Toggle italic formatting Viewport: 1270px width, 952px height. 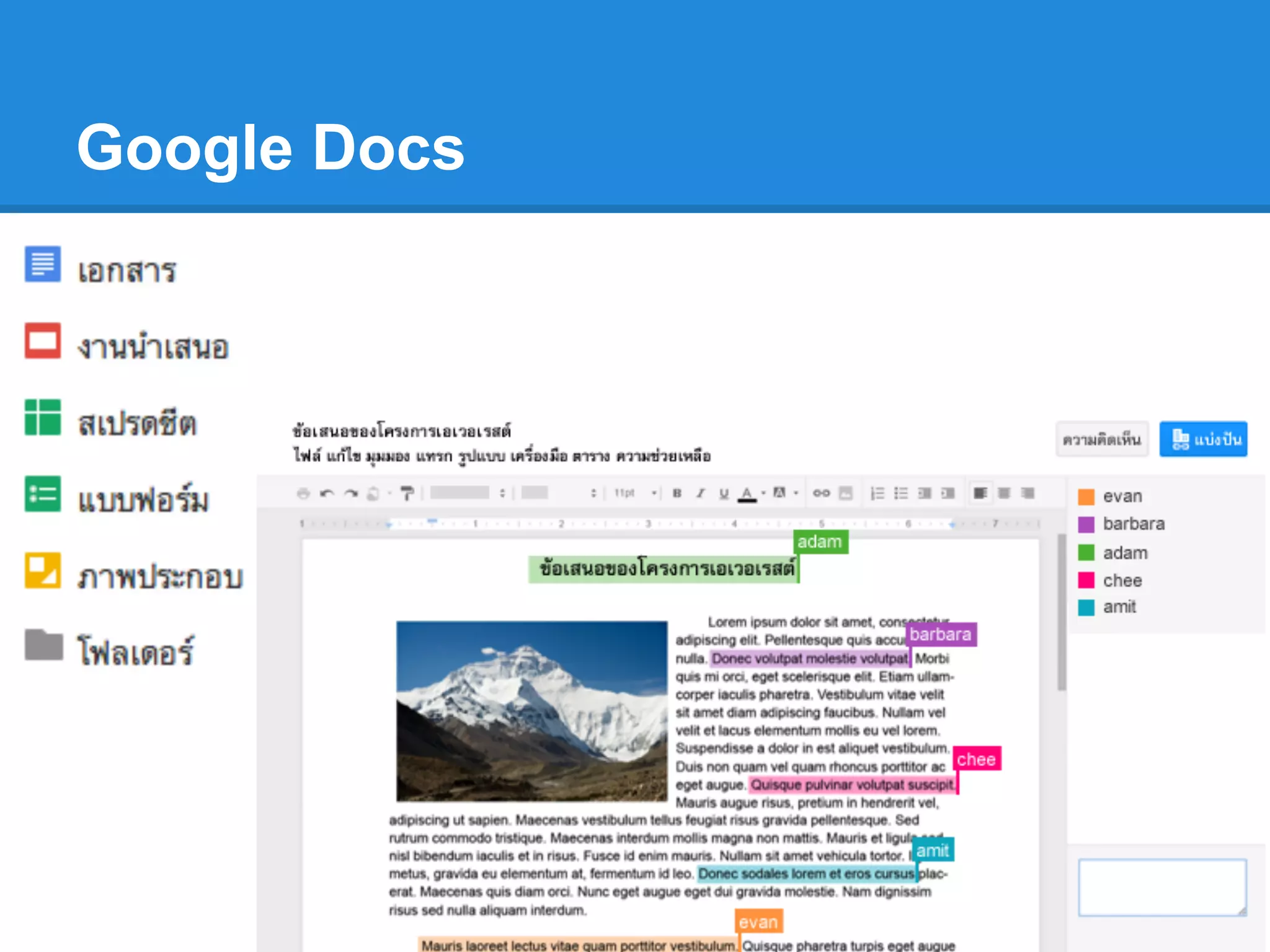click(701, 493)
